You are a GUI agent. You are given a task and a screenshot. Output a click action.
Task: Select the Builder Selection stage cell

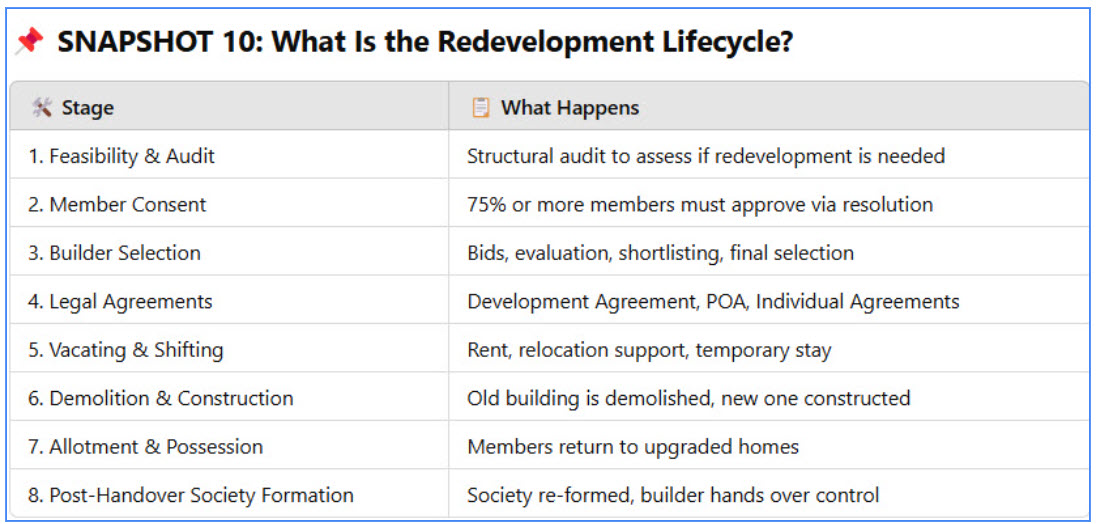229,252
